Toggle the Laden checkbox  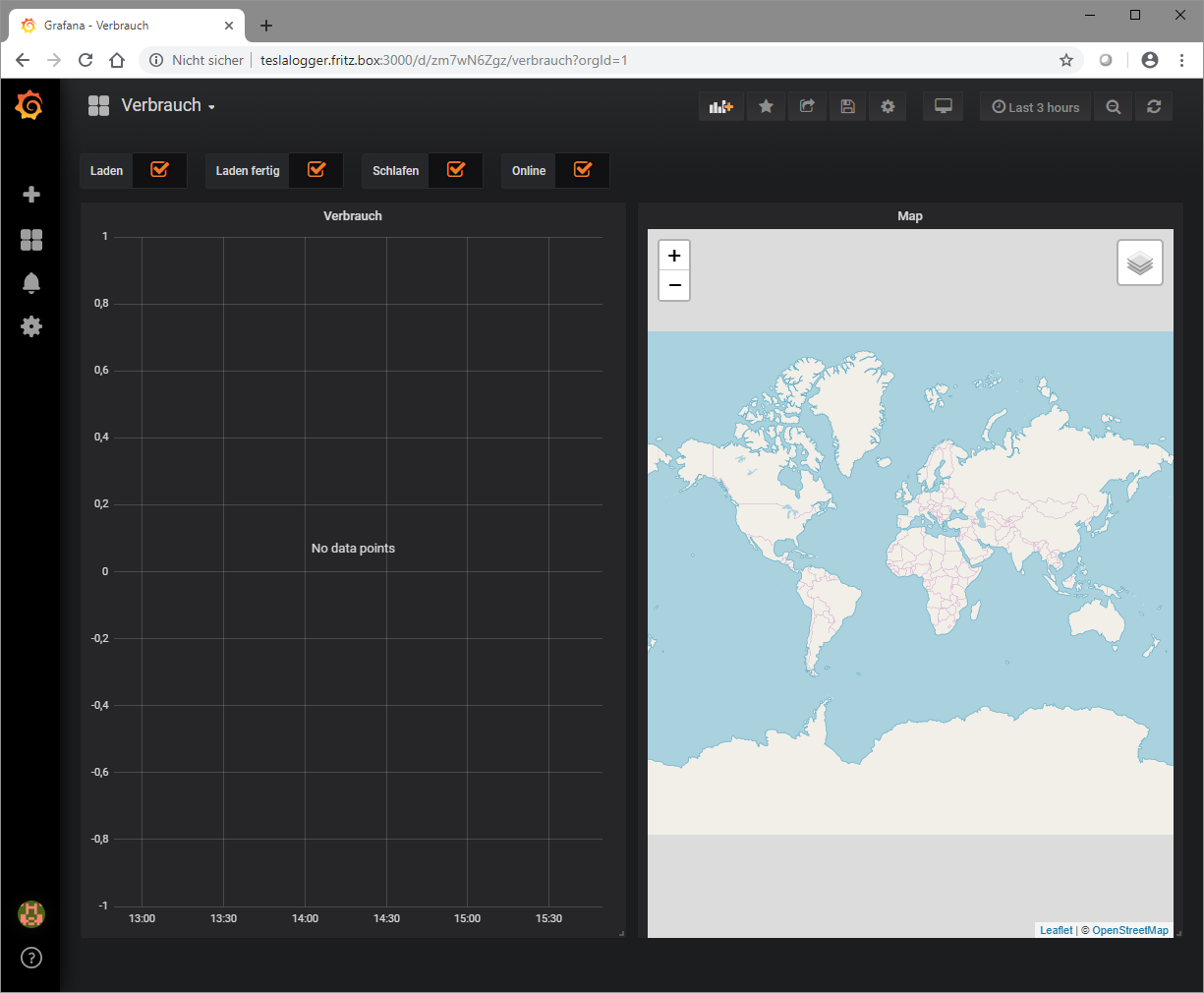pos(159,170)
